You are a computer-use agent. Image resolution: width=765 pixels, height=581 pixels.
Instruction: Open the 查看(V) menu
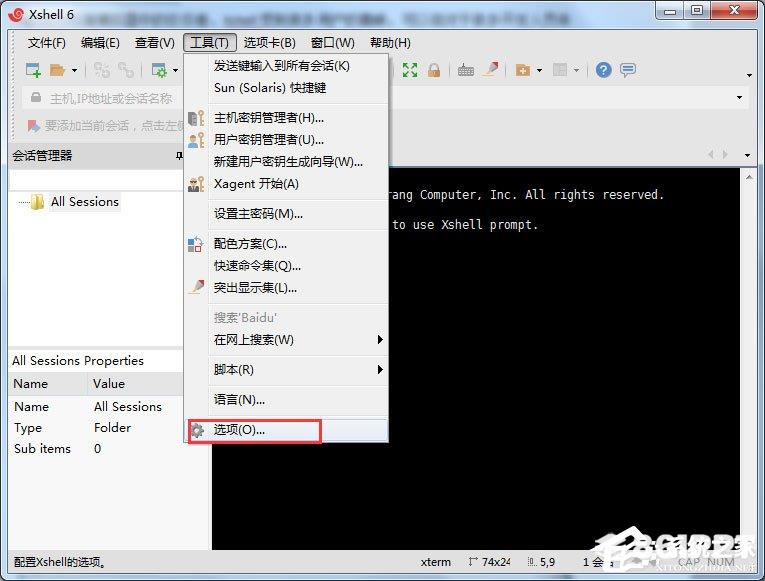(154, 43)
